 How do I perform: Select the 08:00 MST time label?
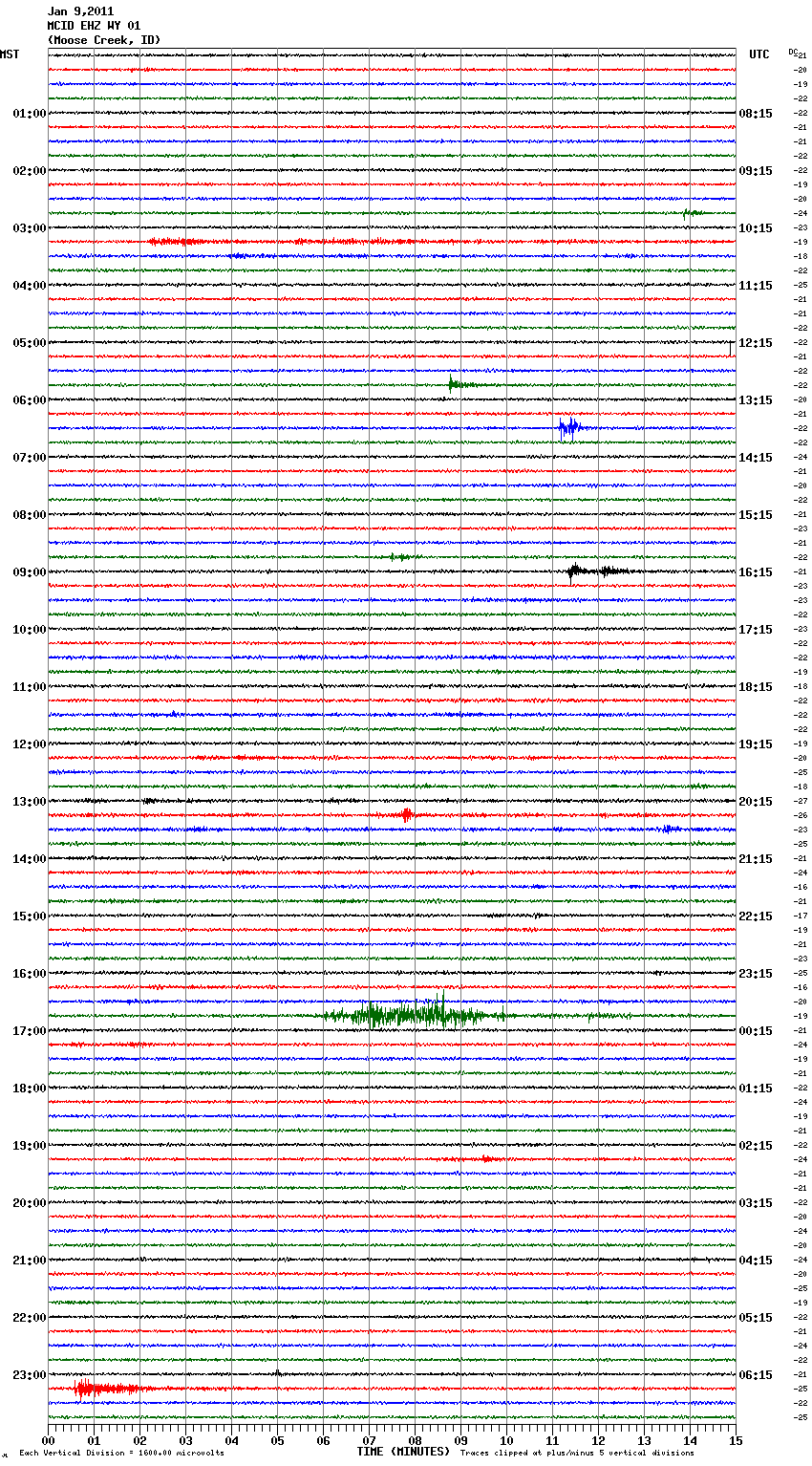click(30, 515)
